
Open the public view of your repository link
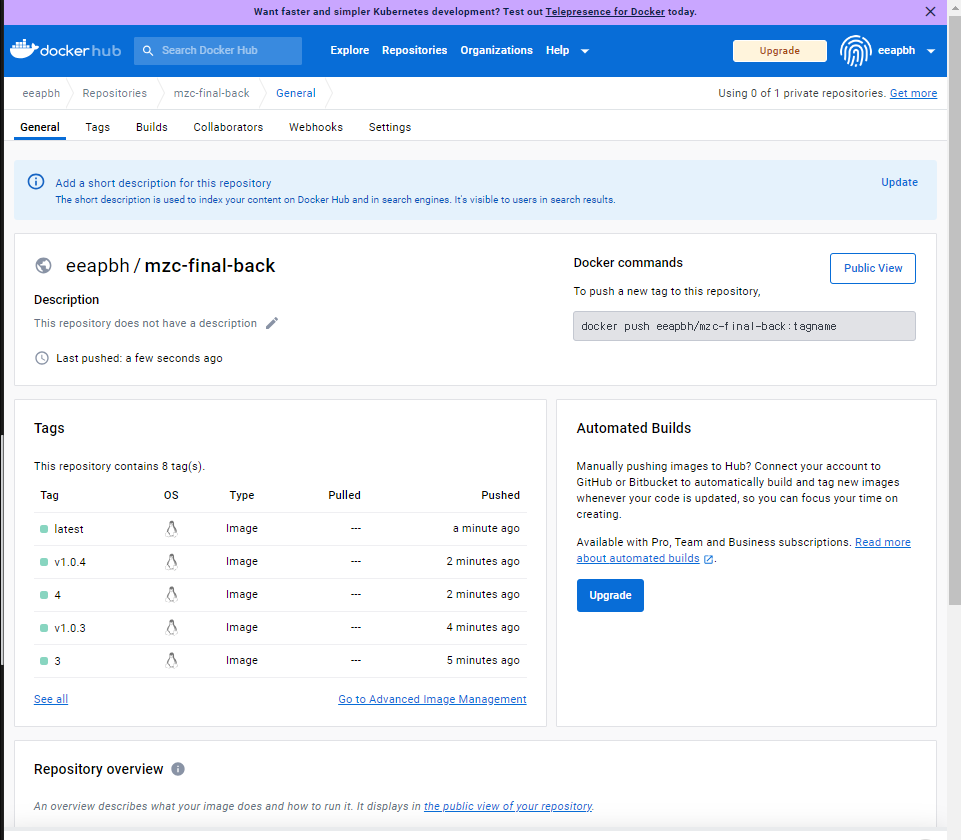point(508,806)
